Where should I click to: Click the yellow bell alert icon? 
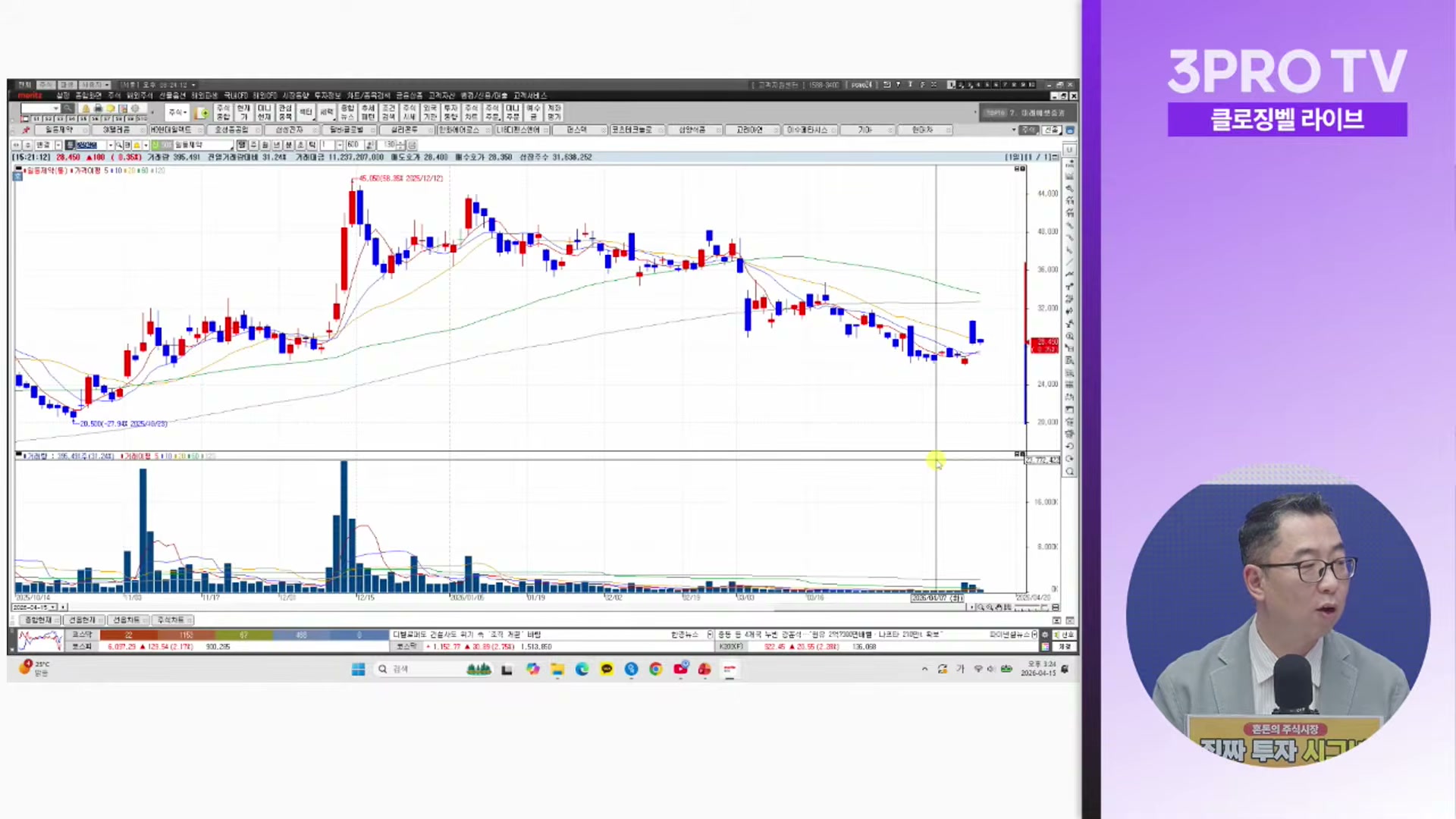pos(86,109)
